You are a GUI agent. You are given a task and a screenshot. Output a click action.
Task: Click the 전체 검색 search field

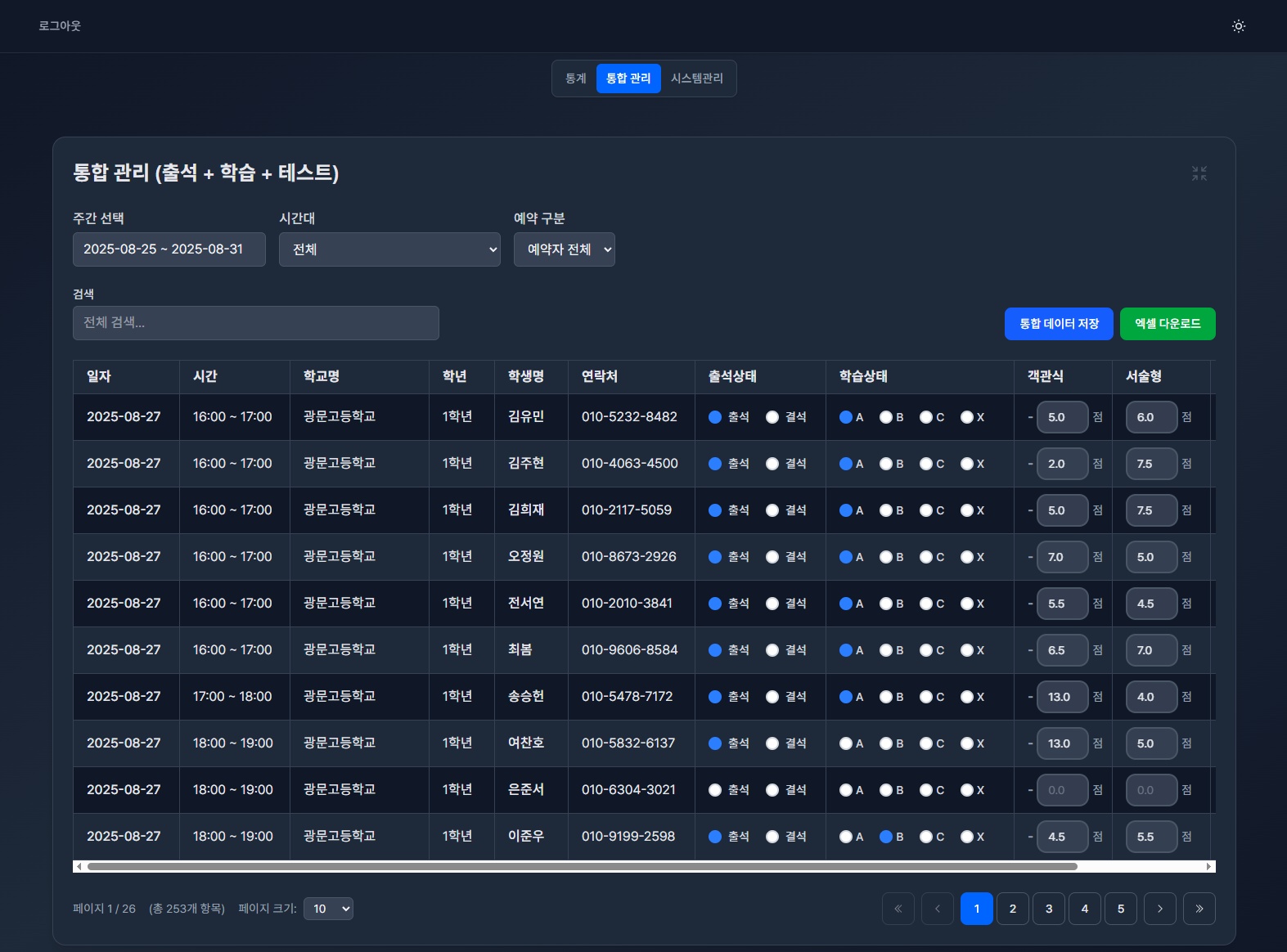[256, 323]
